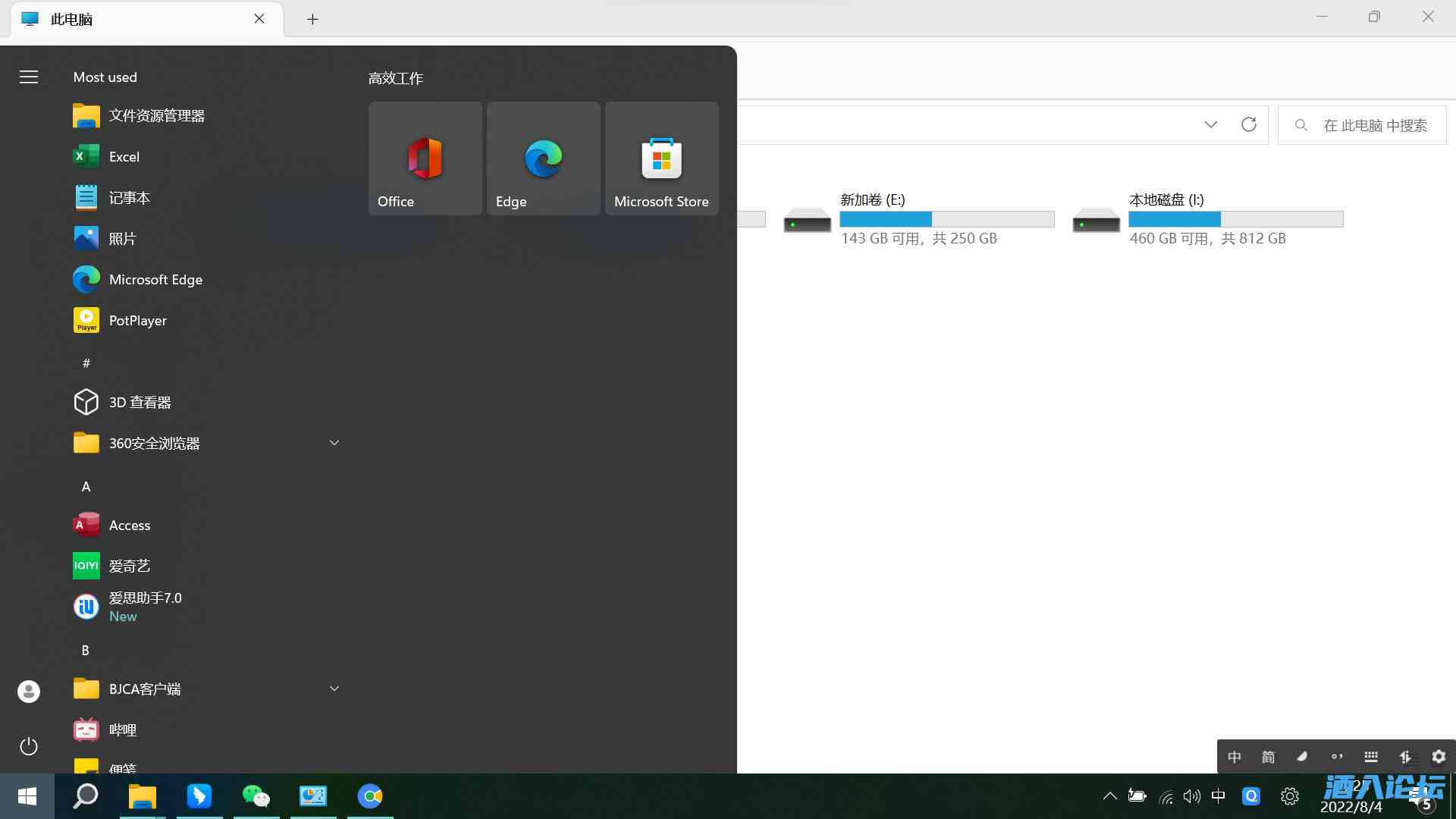
Task: Switch simplified/traditional via 简 button
Action: click(1268, 756)
